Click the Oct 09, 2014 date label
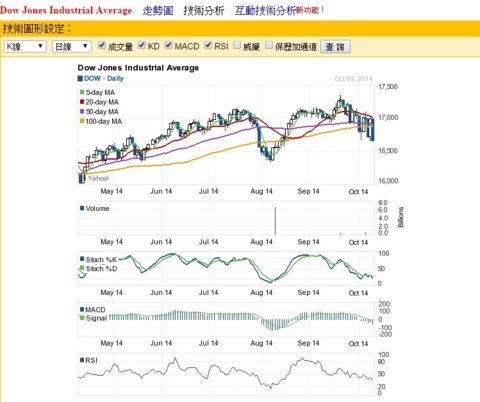The height and width of the screenshot is (402, 480). pyautogui.click(x=353, y=79)
